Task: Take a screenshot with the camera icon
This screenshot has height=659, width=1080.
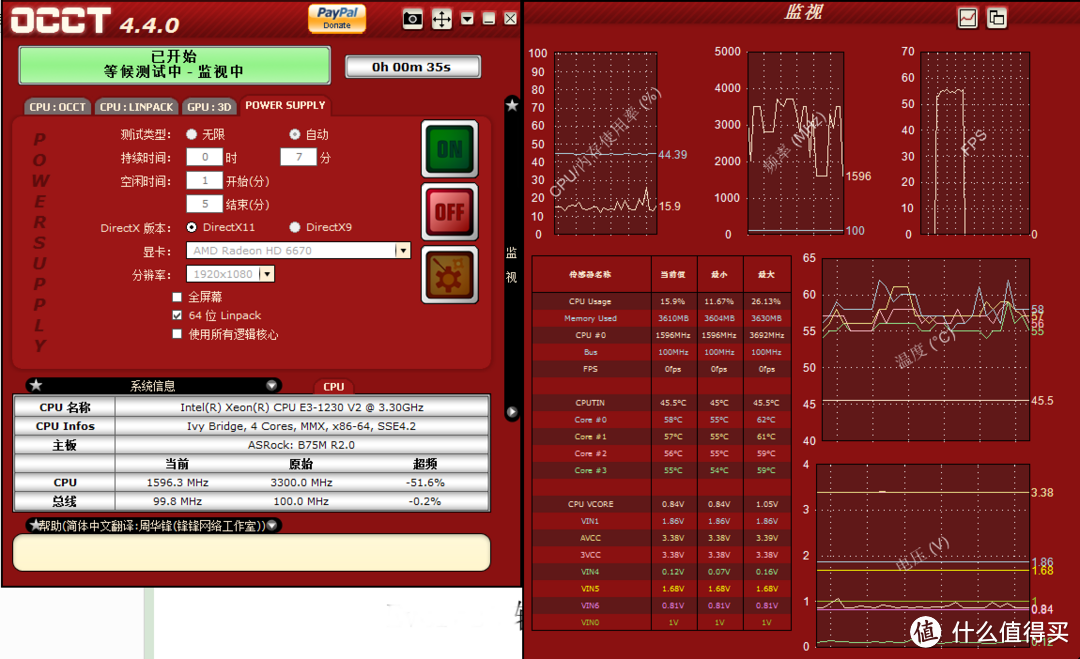Action: click(x=413, y=19)
